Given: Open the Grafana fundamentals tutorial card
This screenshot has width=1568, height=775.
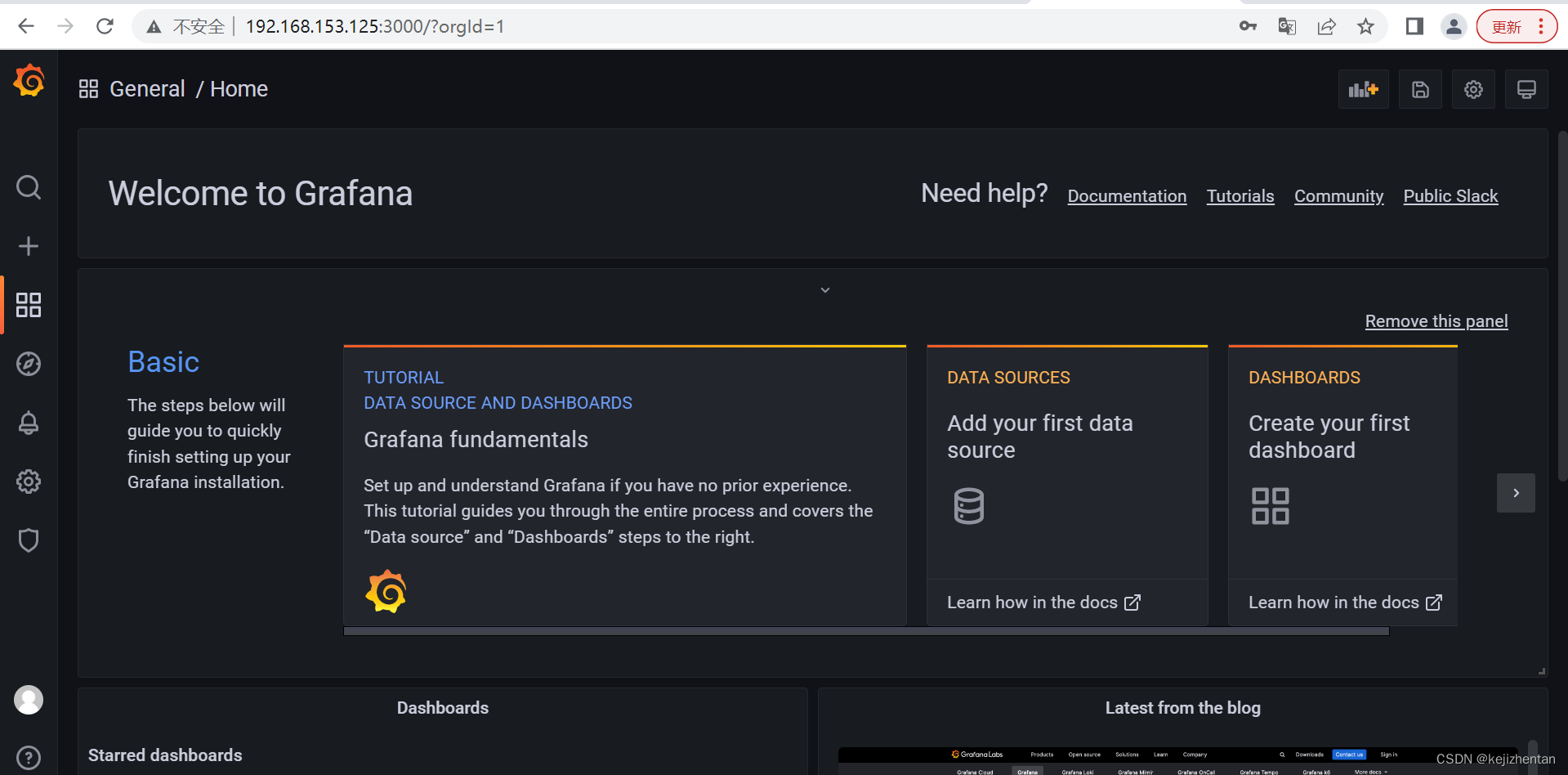Looking at the screenshot, I should (625, 486).
